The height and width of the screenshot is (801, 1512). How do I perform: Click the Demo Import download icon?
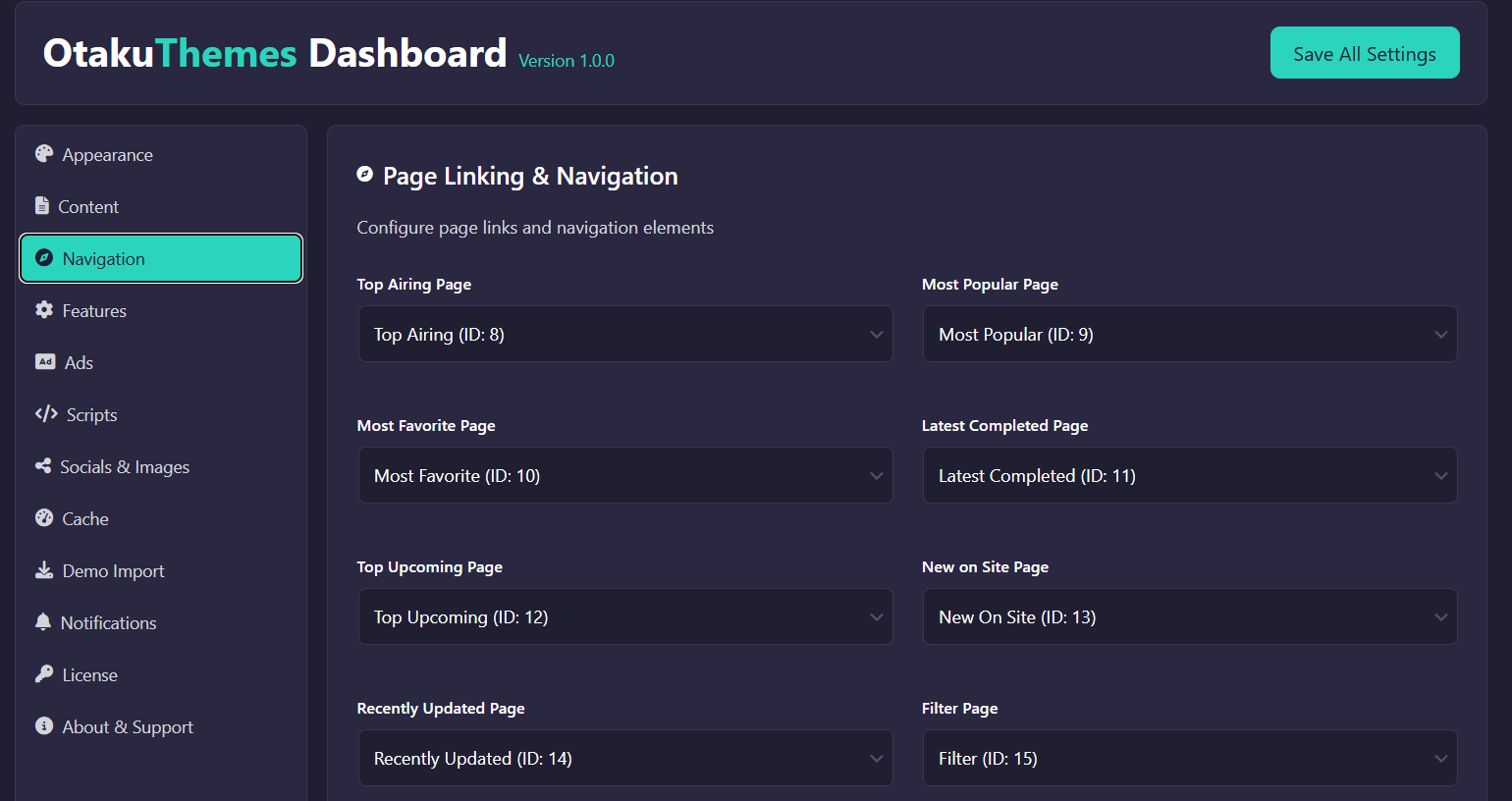pyautogui.click(x=44, y=570)
